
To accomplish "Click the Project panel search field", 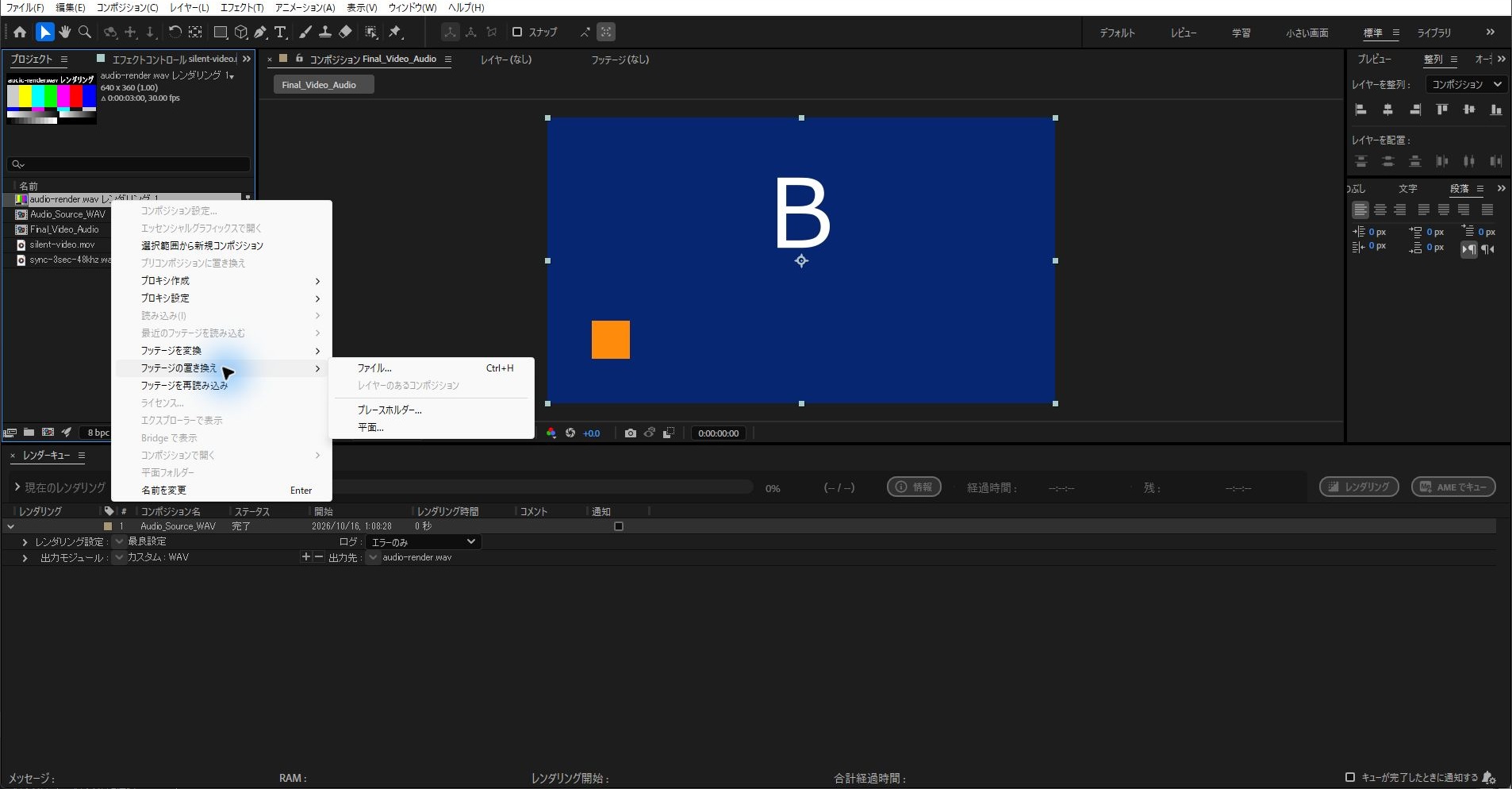I will point(129,164).
